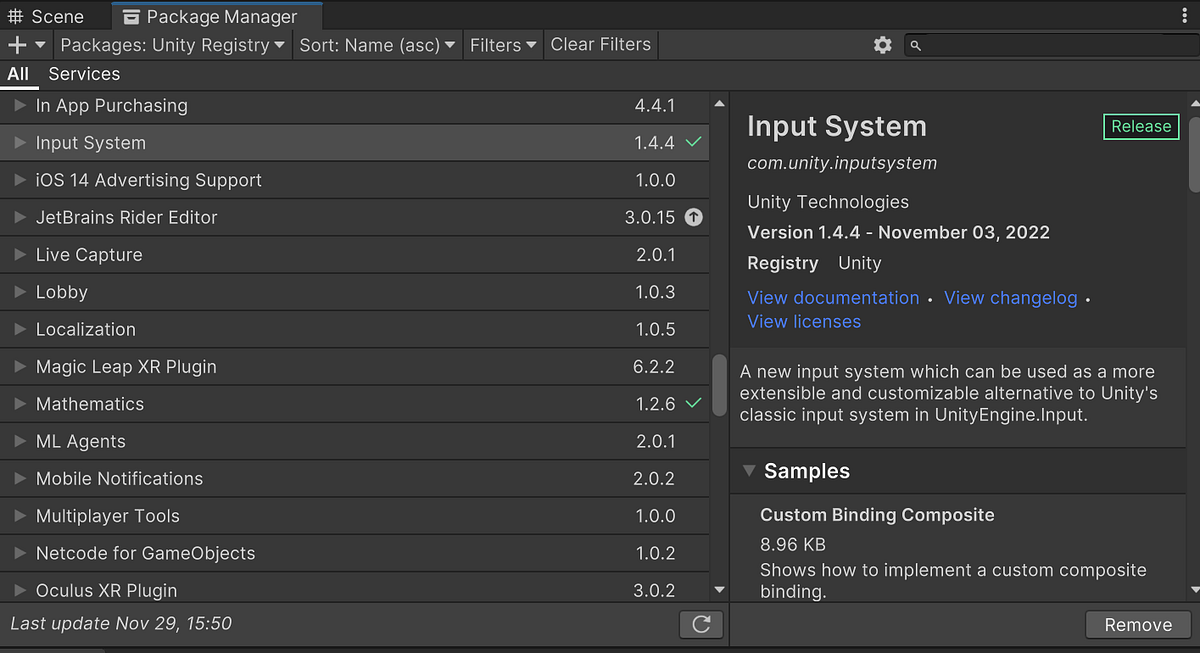Screen dimensions: 1200x653
Task: Open the Filters dropdown
Action: click(504, 45)
